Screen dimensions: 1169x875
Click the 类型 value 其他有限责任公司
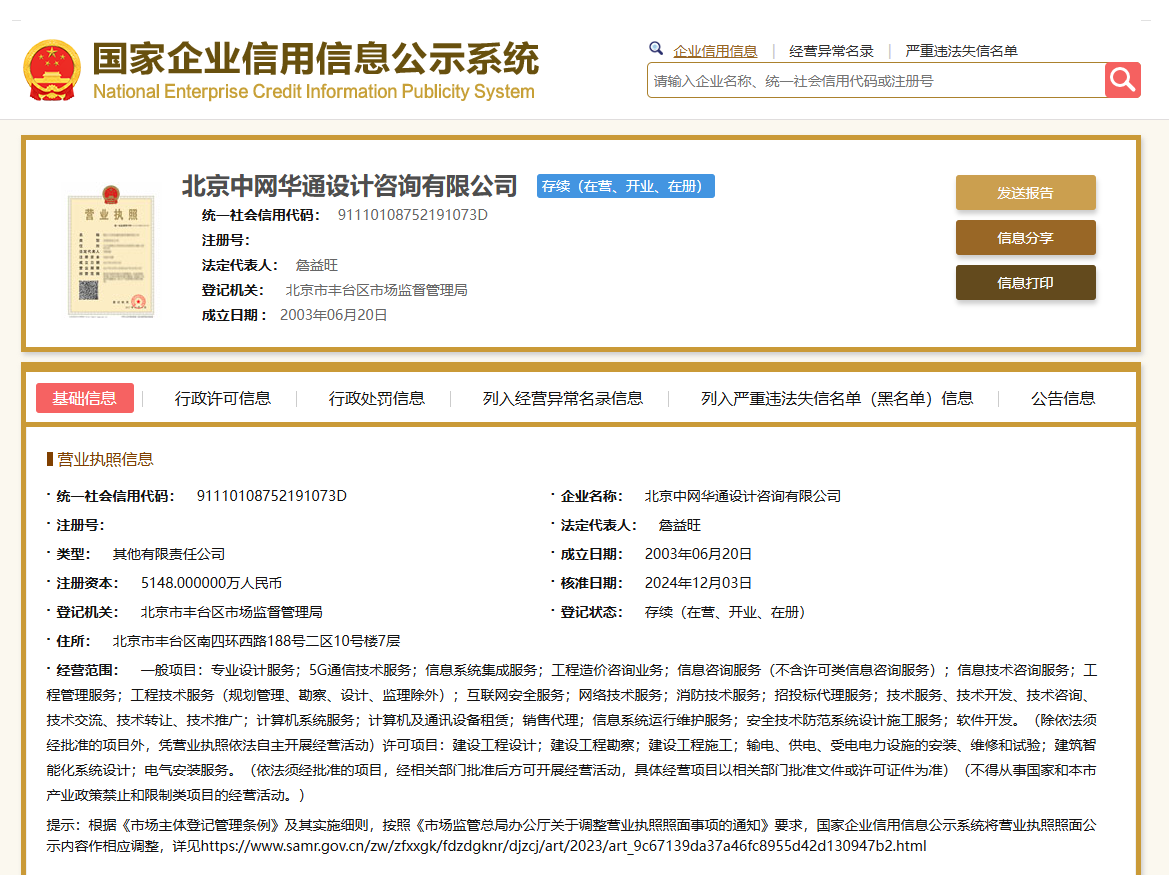pyautogui.click(x=168, y=554)
